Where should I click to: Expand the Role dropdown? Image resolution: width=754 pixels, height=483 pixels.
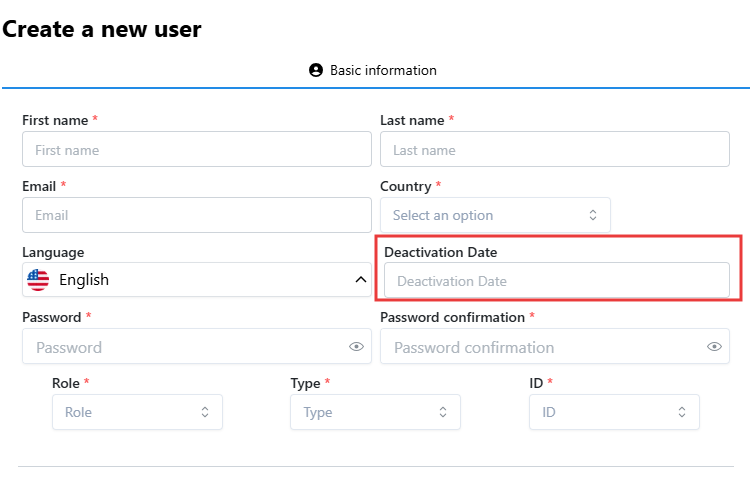137,412
